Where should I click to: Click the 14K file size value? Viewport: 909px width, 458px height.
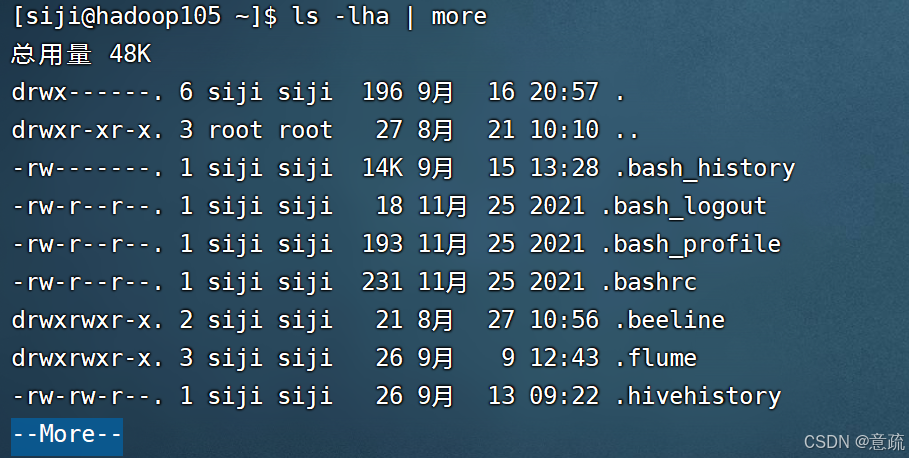pos(382,168)
